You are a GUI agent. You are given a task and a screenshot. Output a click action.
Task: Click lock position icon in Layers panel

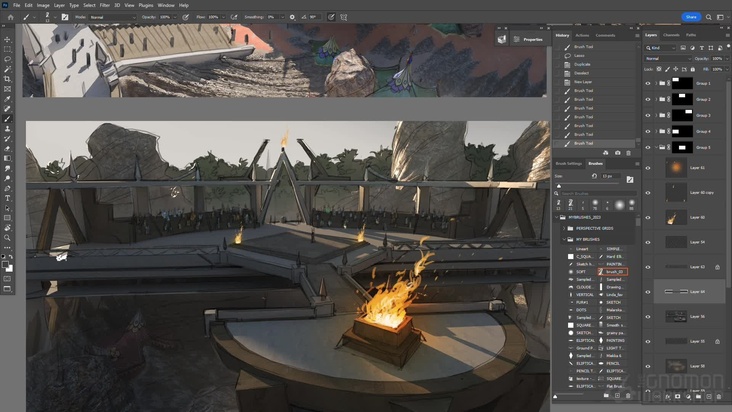click(676, 70)
